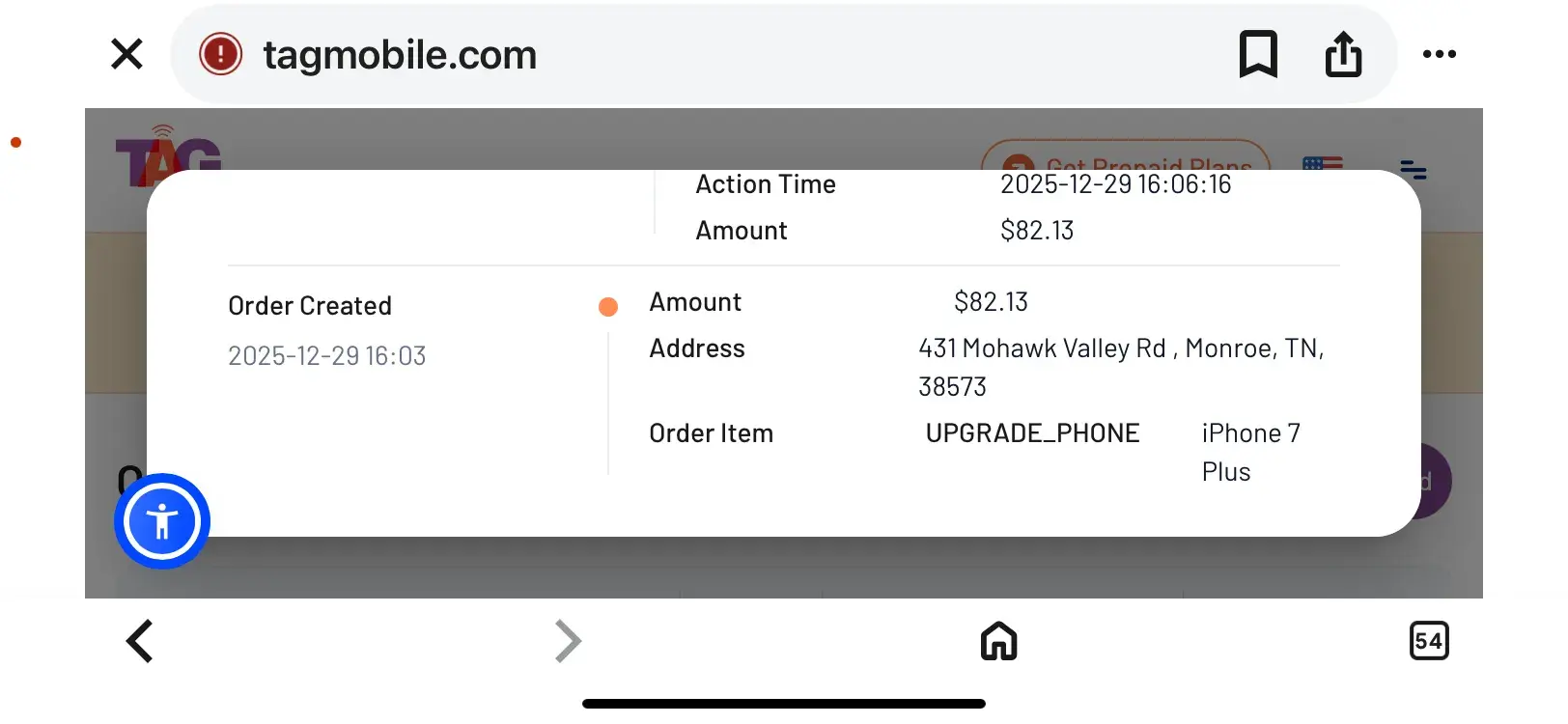Open the site hamburger menu icon
The width and height of the screenshot is (1568, 724).
point(1414,171)
